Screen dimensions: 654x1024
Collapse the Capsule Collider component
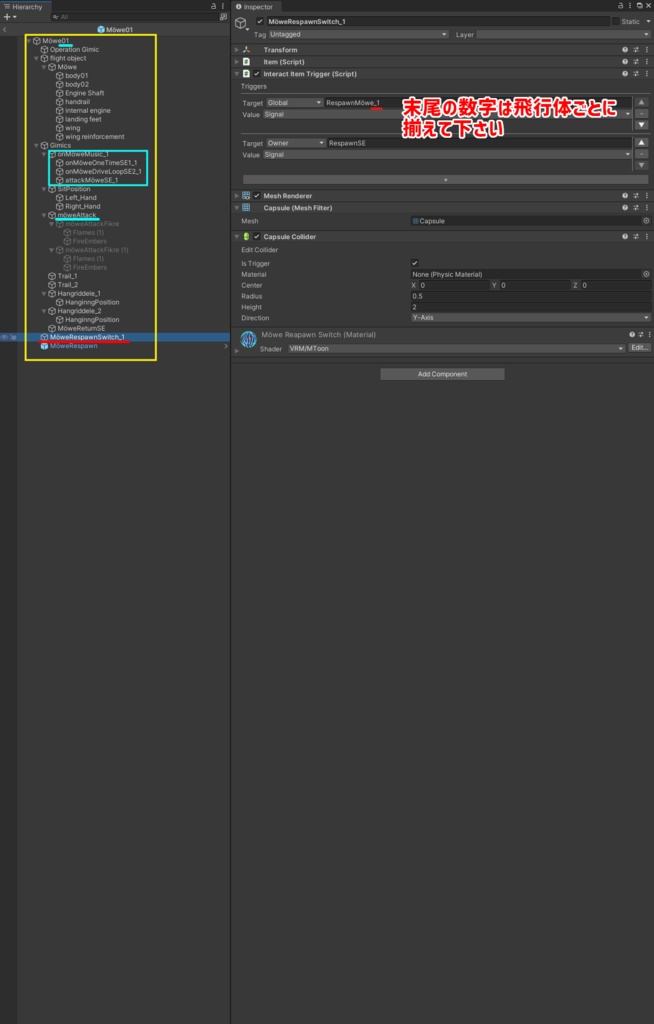point(237,236)
